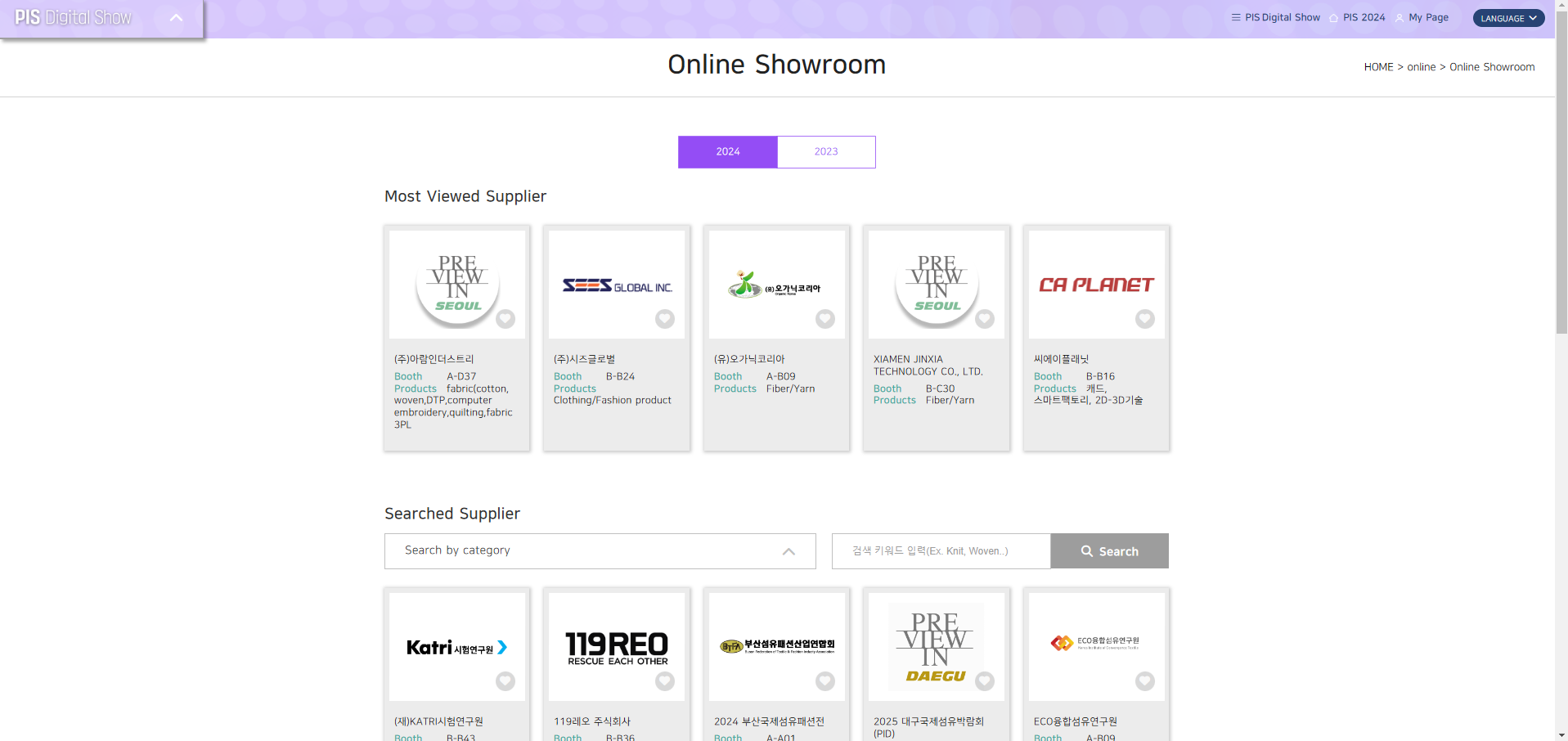Toggle heart on 씨에이플래닛 card
The height and width of the screenshot is (741, 1568).
1145,319
